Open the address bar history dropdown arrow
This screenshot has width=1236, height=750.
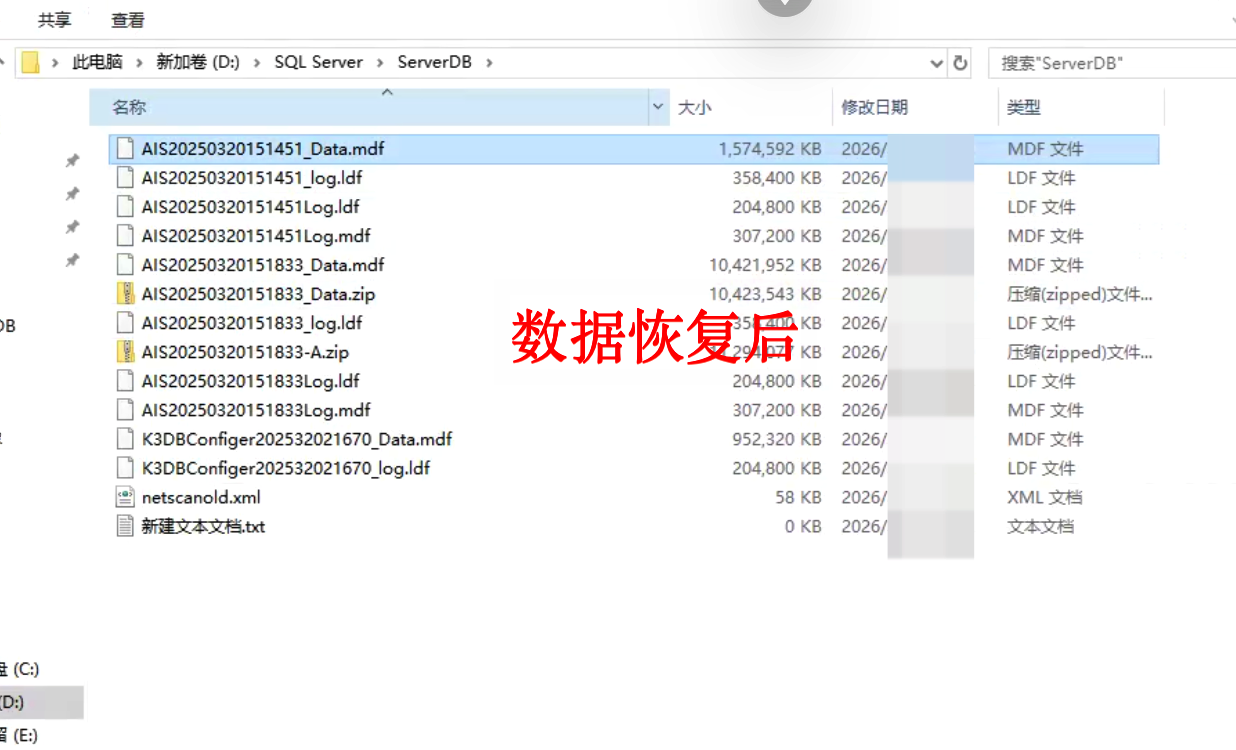point(937,63)
